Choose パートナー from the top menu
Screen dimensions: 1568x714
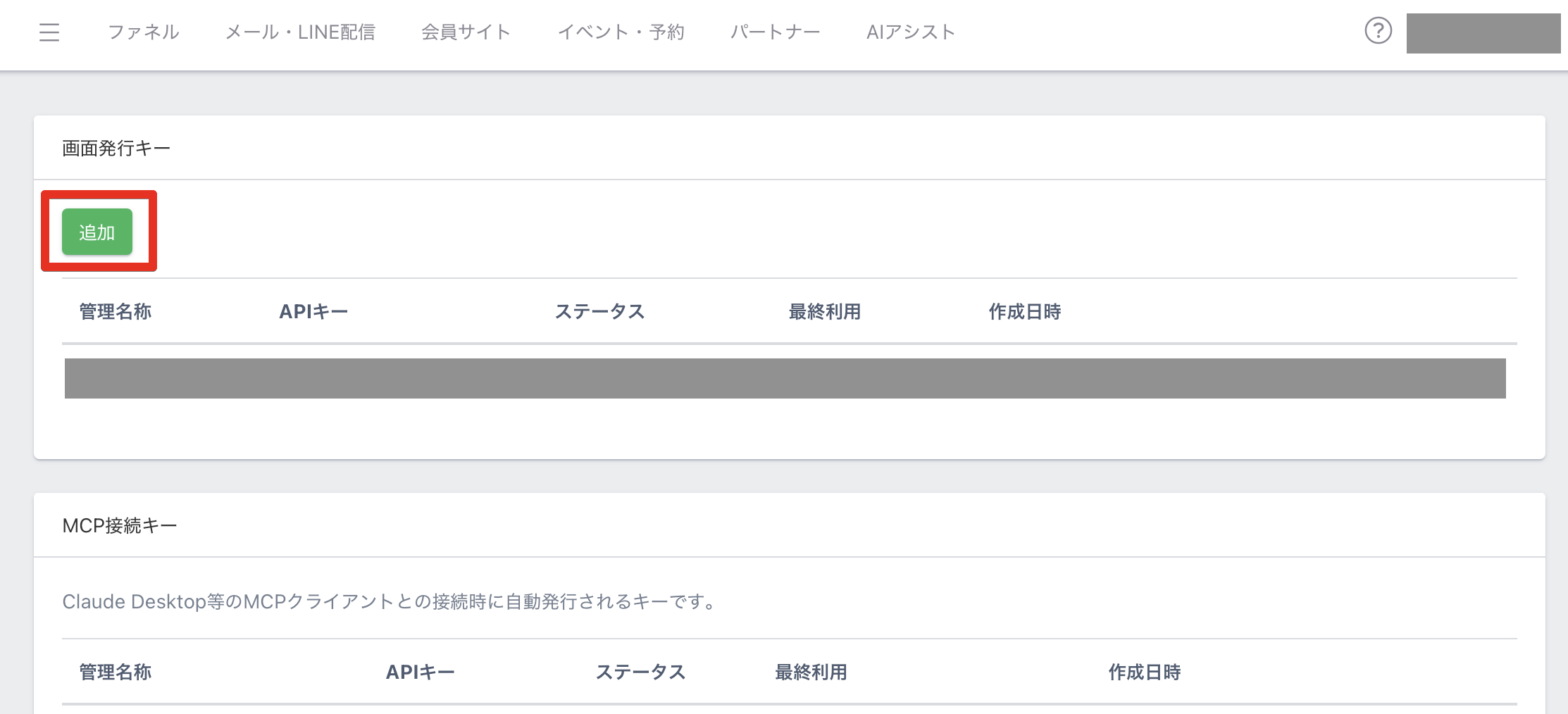(x=775, y=32)
